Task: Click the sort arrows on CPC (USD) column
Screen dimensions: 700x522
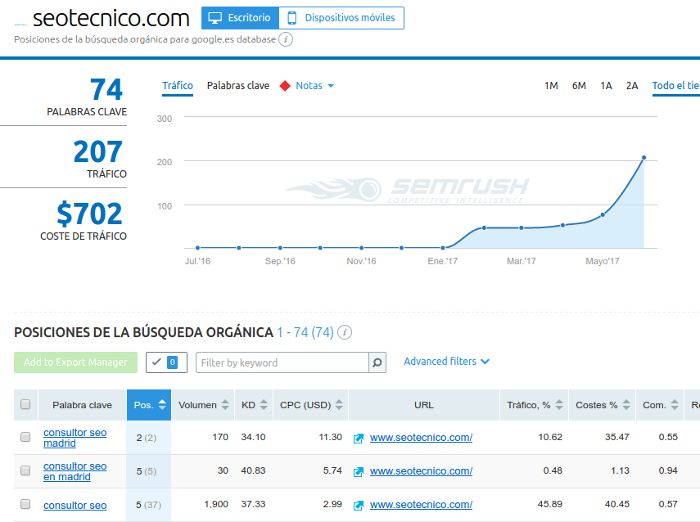Action: point(339,405)
